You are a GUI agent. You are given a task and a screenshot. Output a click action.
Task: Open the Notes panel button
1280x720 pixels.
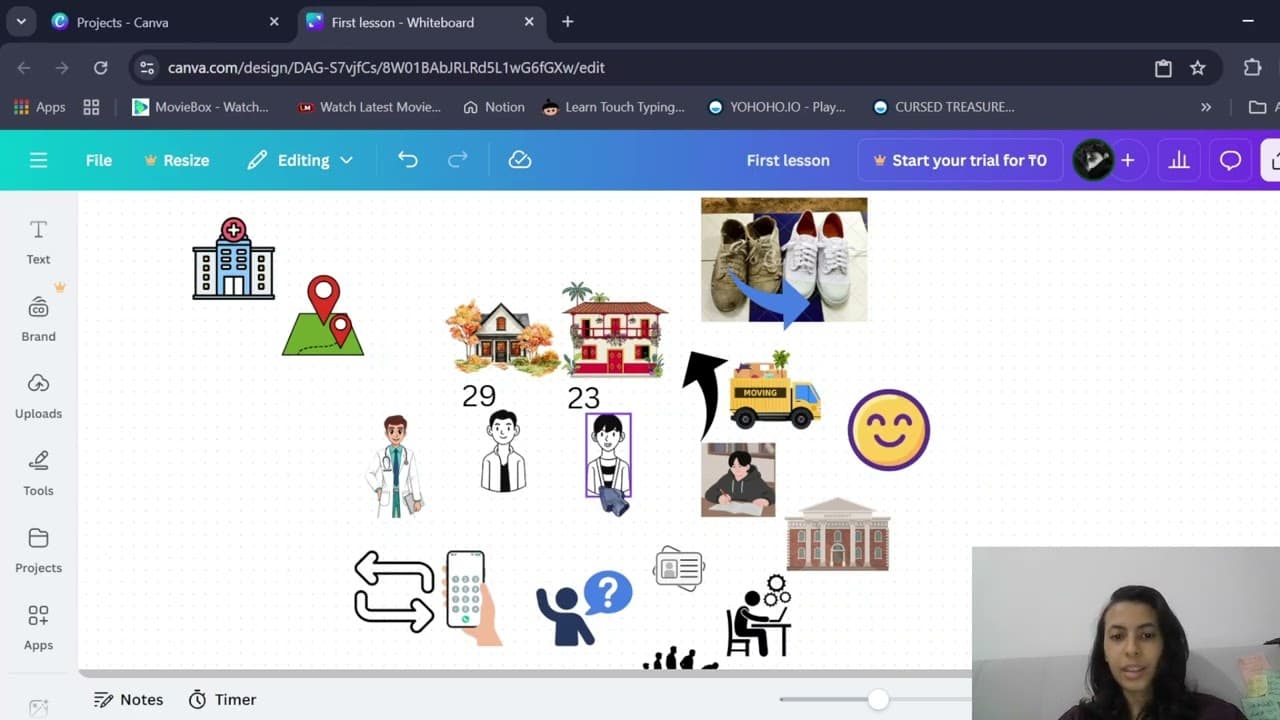(x=128, y=700)
